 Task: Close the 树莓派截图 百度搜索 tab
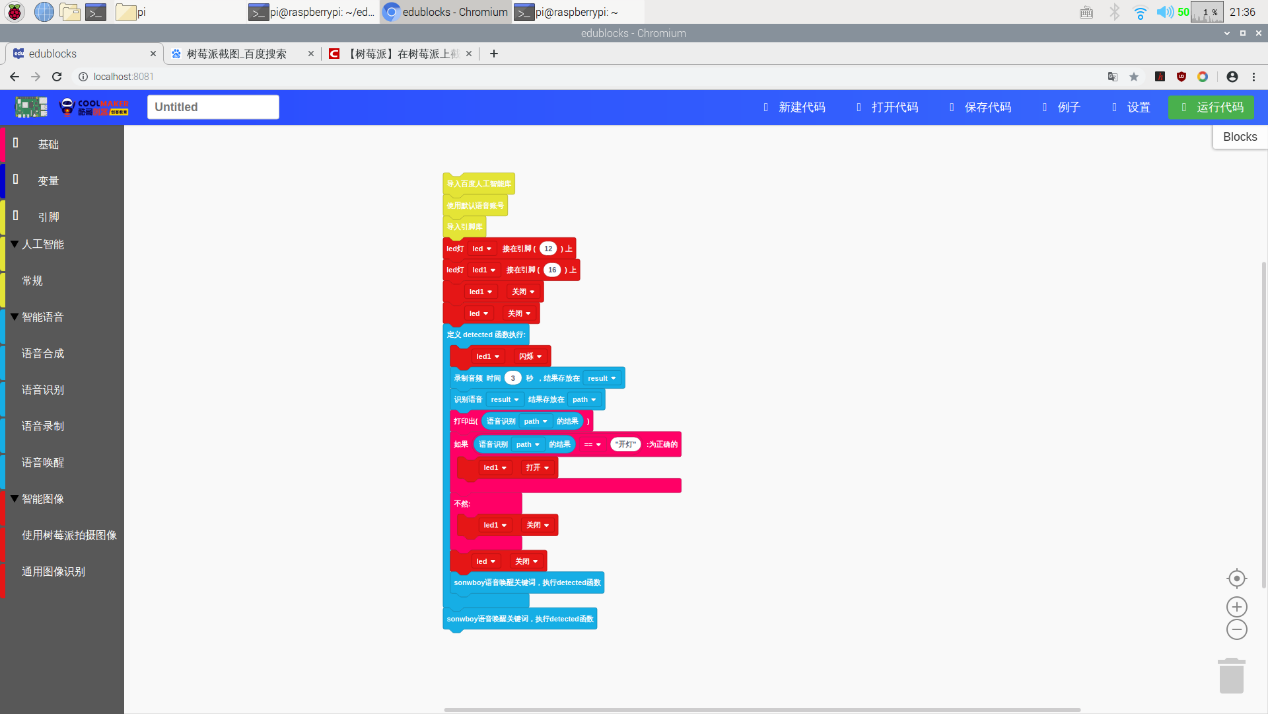(311, 54)
